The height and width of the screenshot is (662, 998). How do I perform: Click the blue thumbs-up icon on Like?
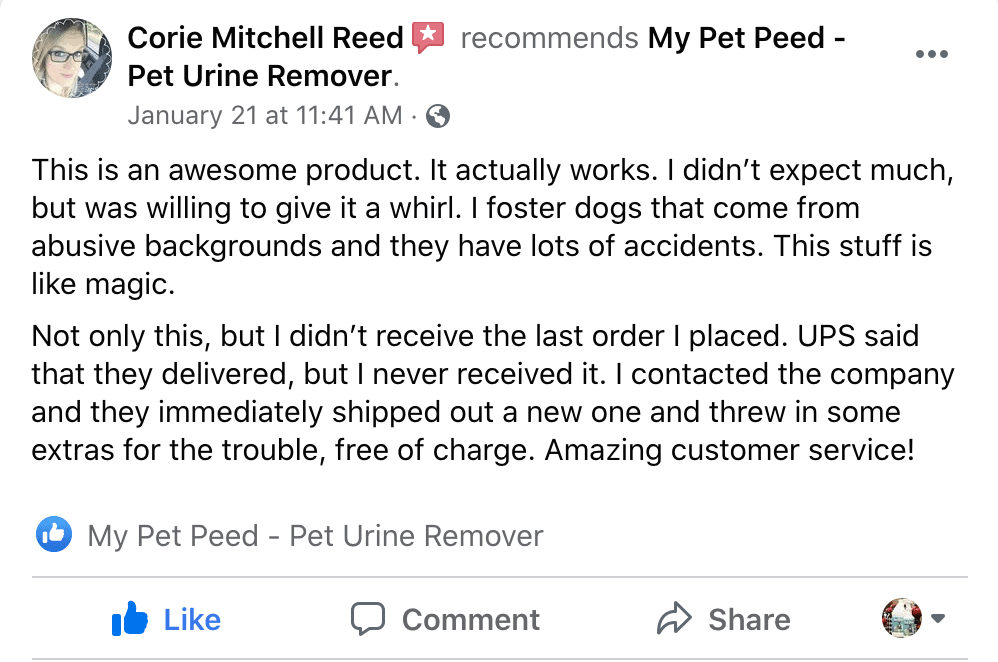click(129, 618)
